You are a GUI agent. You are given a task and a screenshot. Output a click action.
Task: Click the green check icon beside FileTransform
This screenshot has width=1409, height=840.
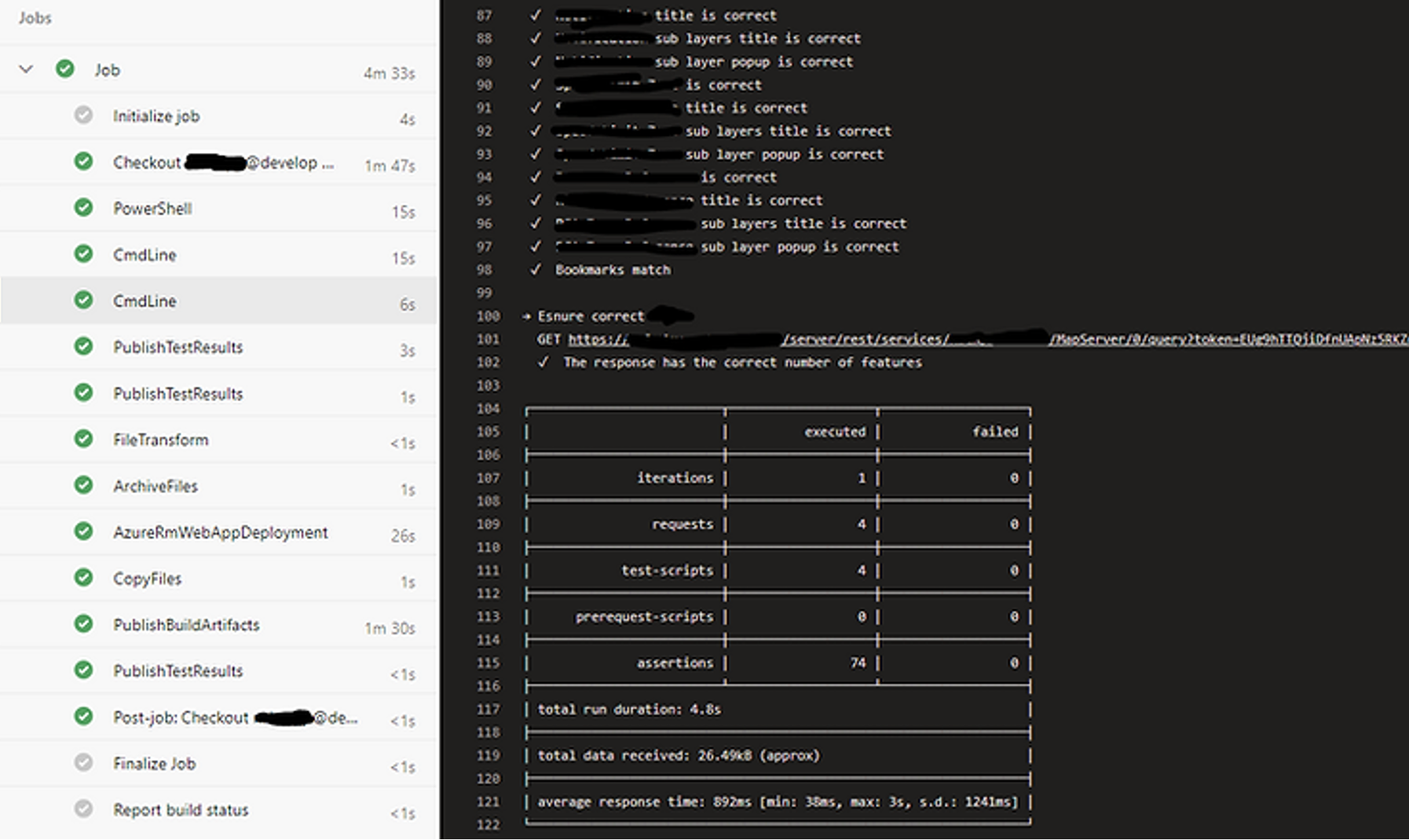coord(83,439)
